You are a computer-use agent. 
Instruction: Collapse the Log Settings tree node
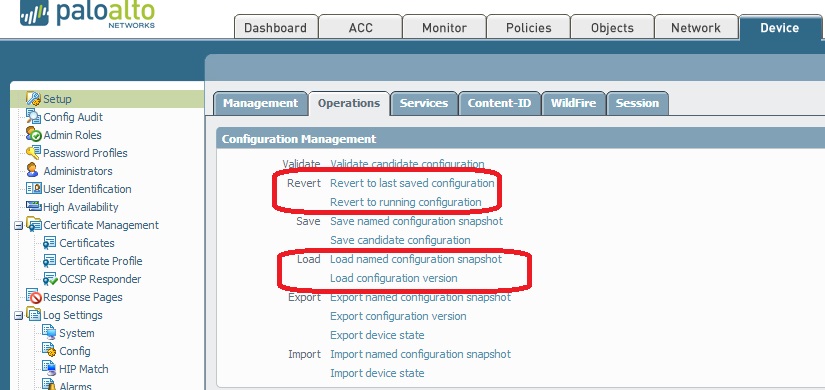(18, 316)
